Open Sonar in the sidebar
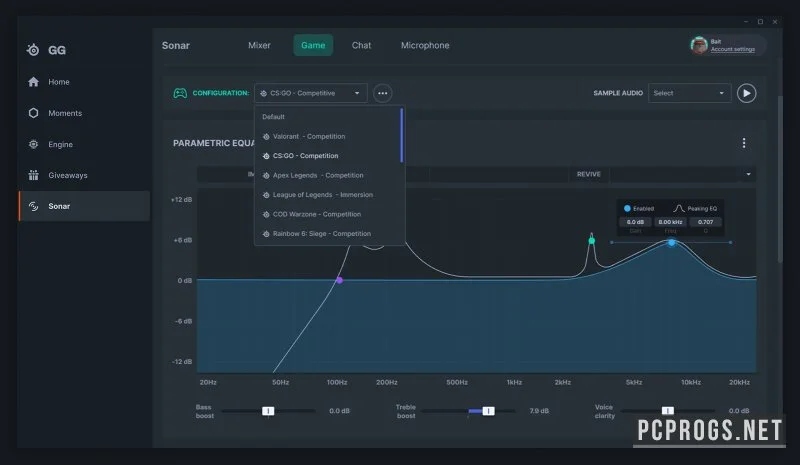Viewport: 800px width, 465px height. pos(84,206)
